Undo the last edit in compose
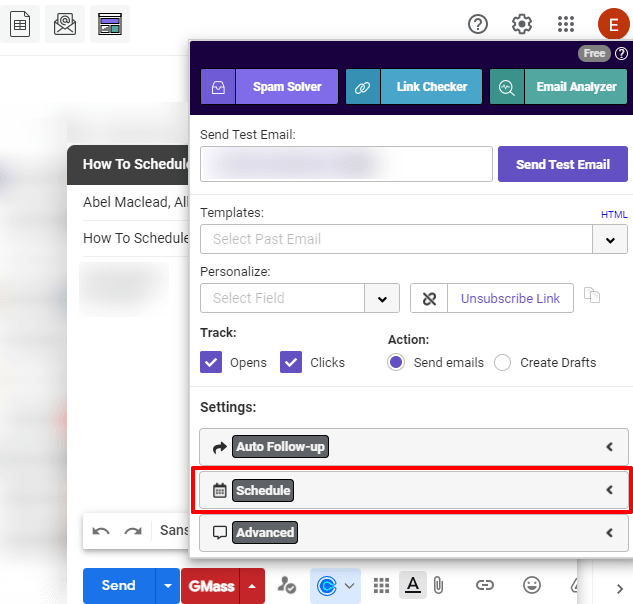 coord(101,531)
